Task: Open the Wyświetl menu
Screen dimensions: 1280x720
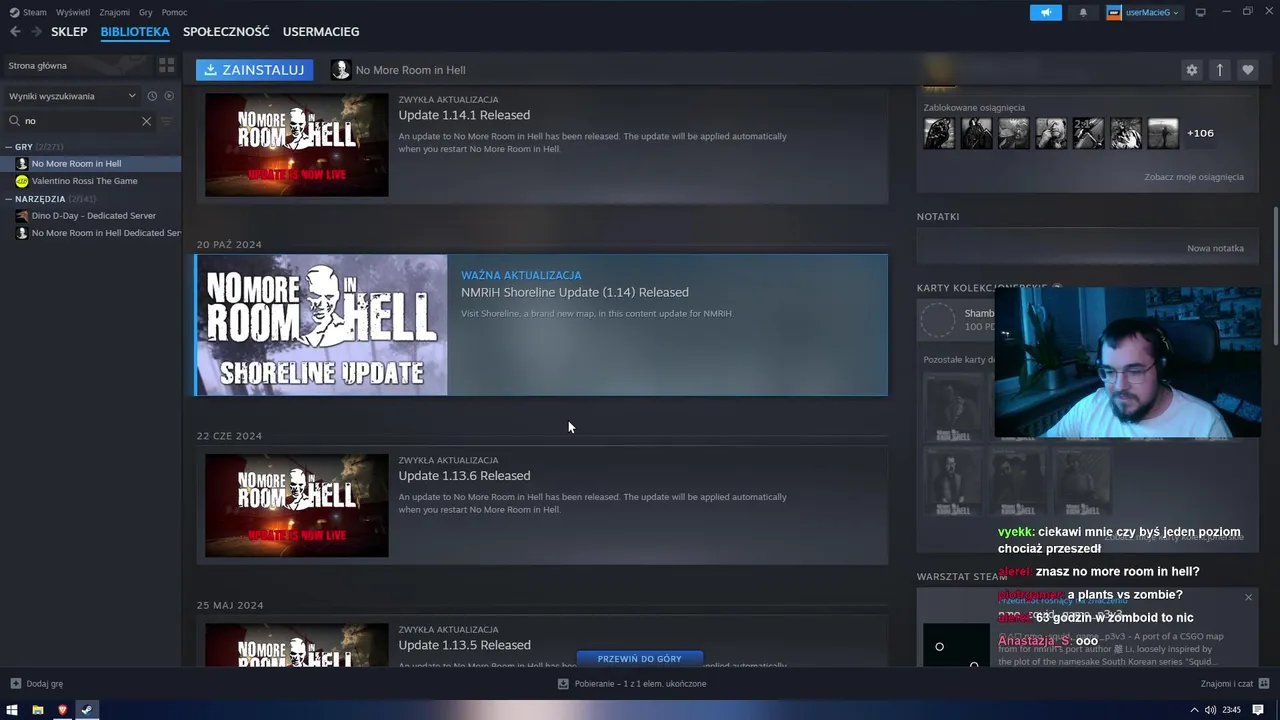Action: (72, 12)
